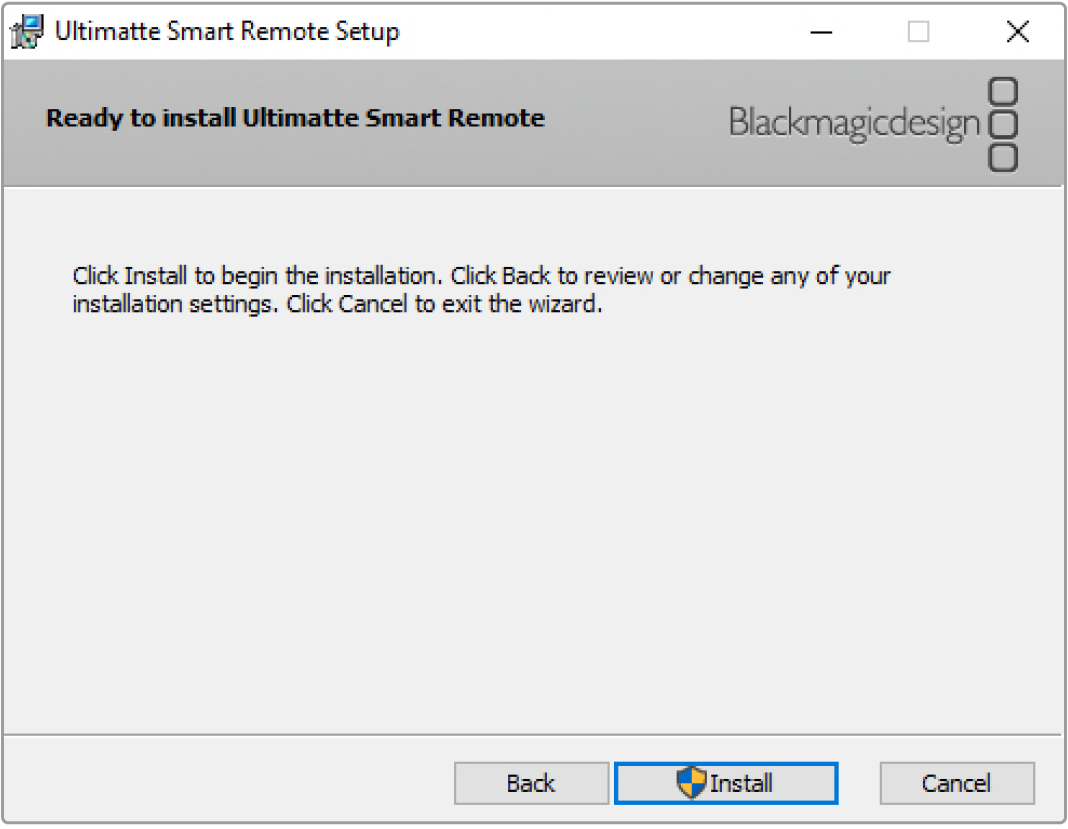Click the top square of the Blackmagic logo
1068x829 pixels.
tap(1003, 94)
